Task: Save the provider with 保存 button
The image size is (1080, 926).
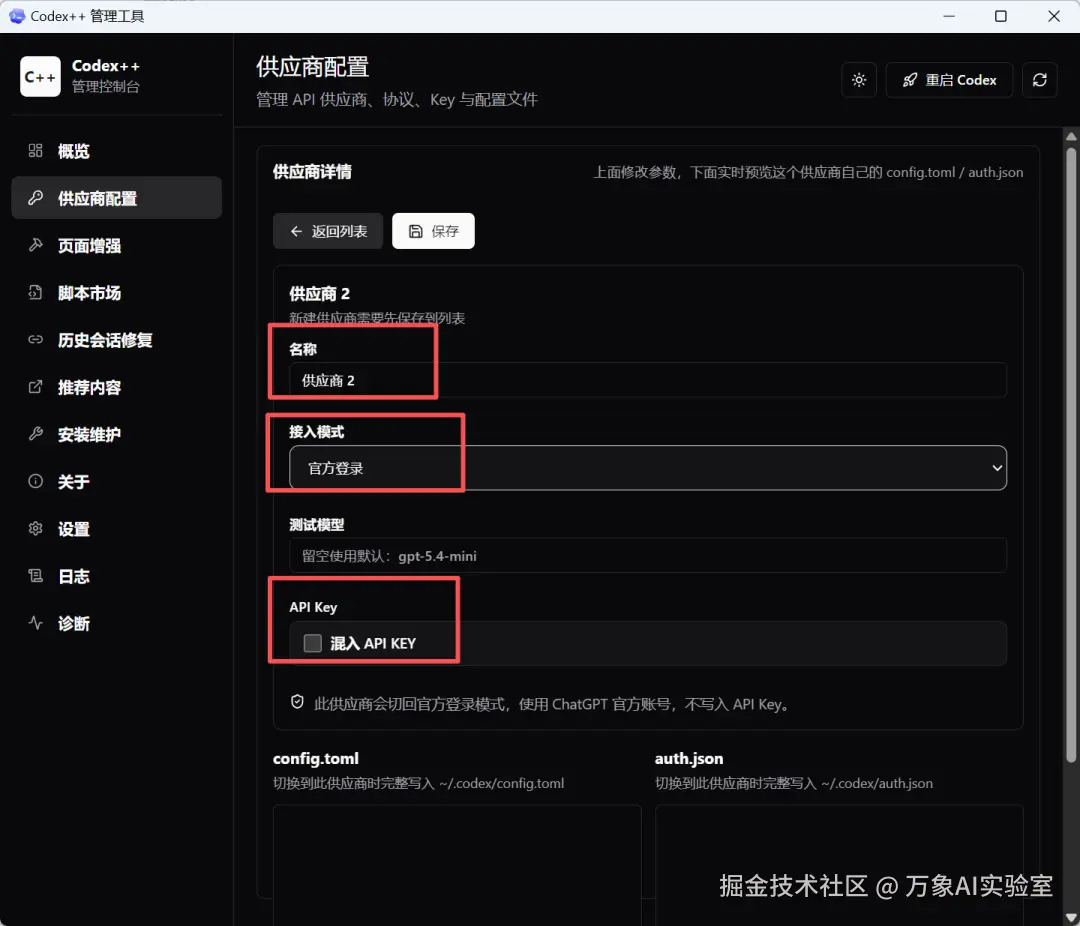Action: pos(433,231)
